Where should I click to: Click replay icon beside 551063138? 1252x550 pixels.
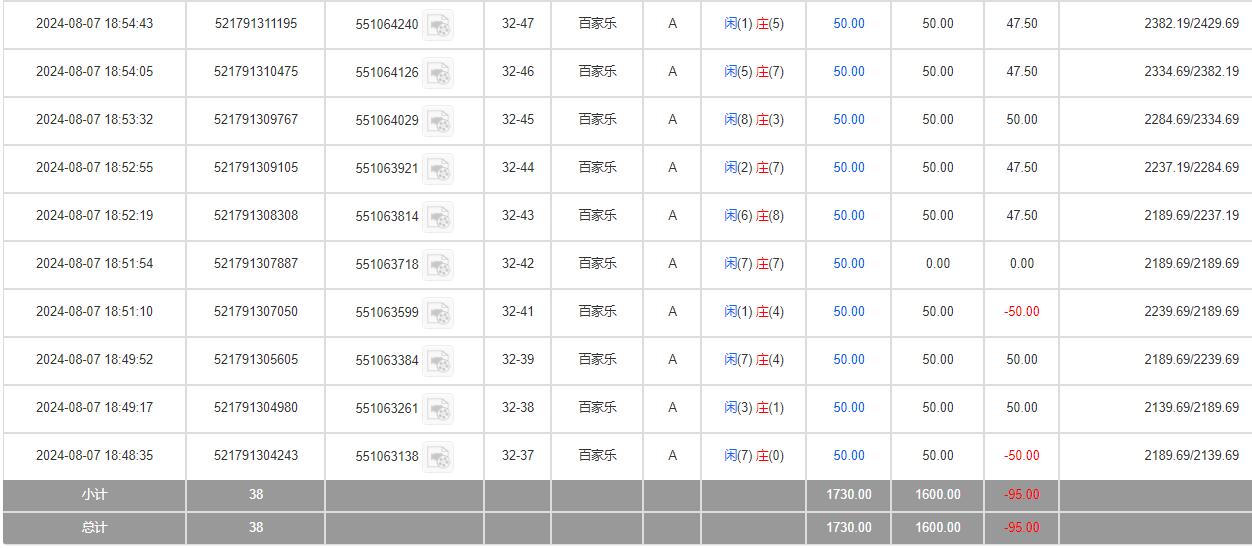pos(438,457)
